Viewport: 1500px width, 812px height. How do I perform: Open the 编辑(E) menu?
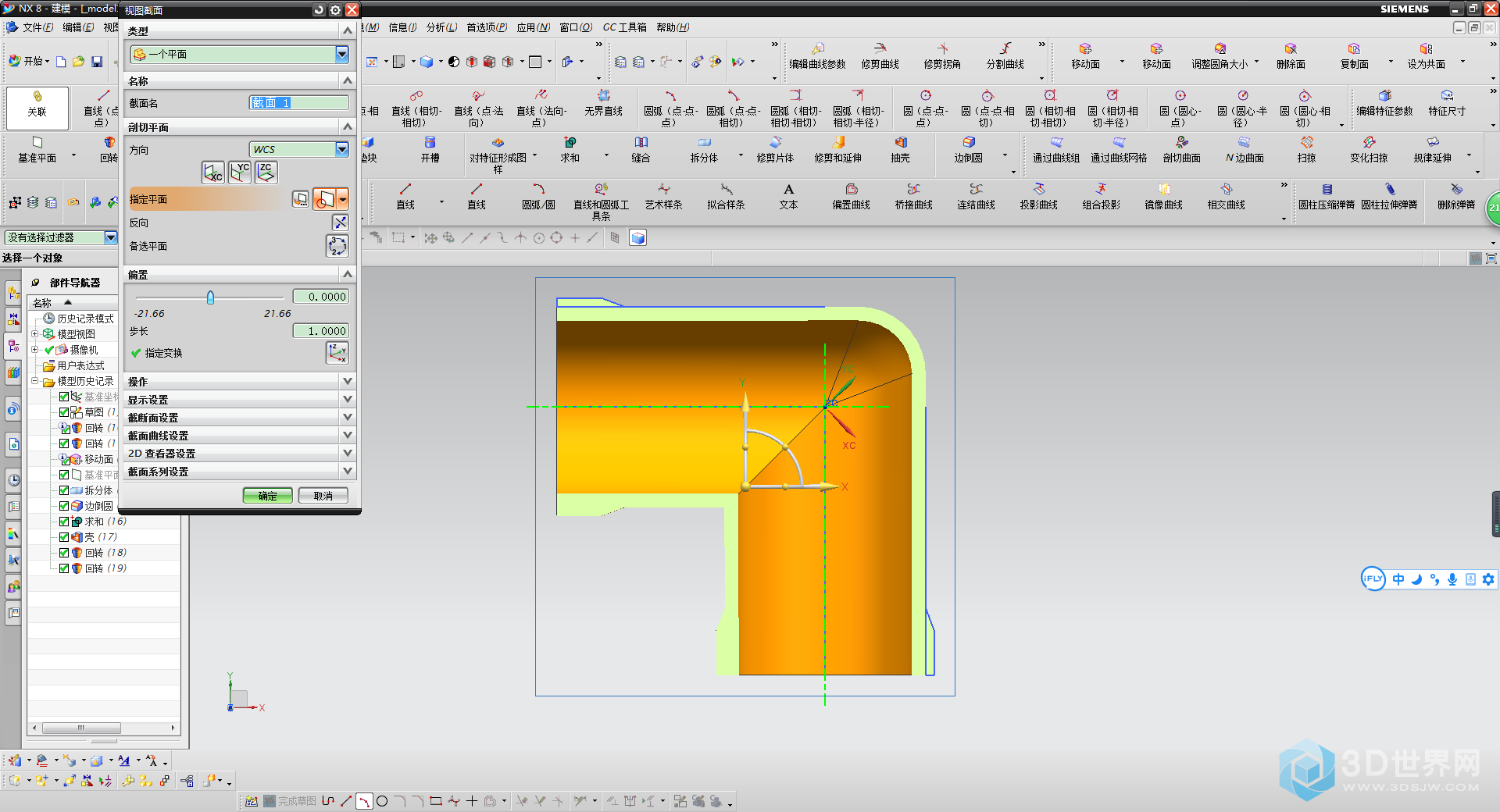(x=78, y=27)
